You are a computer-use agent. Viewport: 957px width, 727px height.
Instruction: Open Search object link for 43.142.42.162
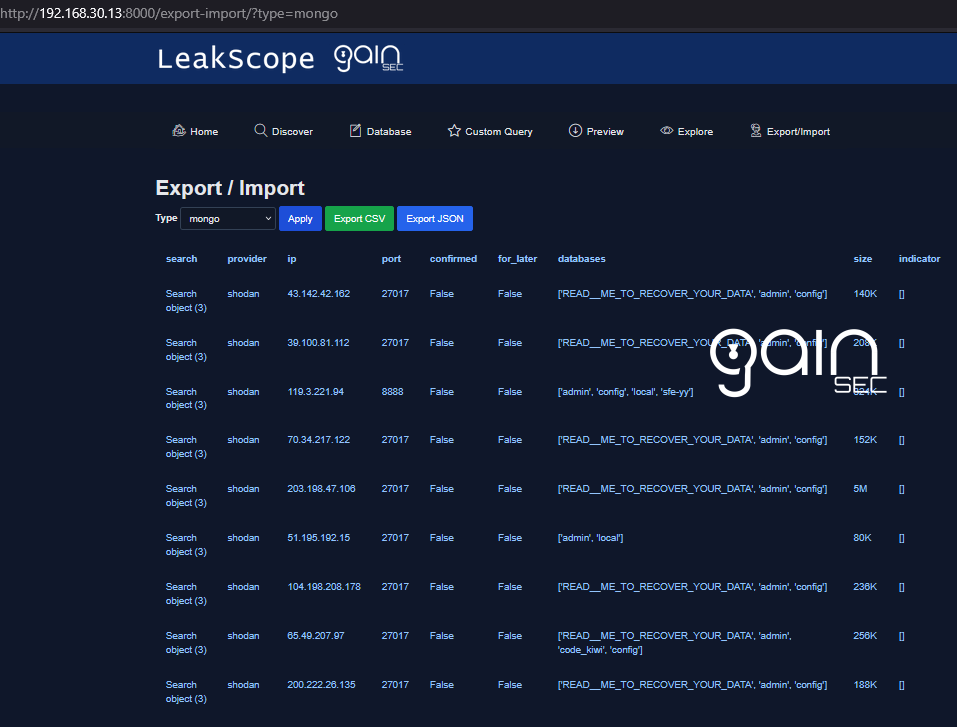click(186, 301)
